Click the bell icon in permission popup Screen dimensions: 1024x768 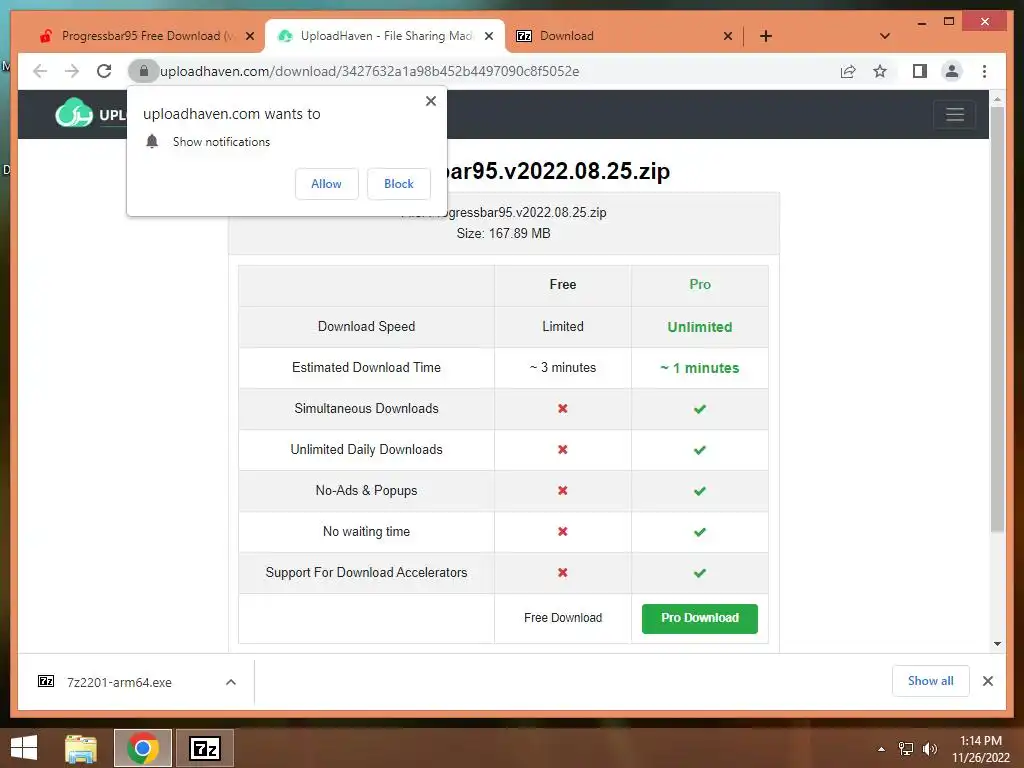[x=152, y=142]
